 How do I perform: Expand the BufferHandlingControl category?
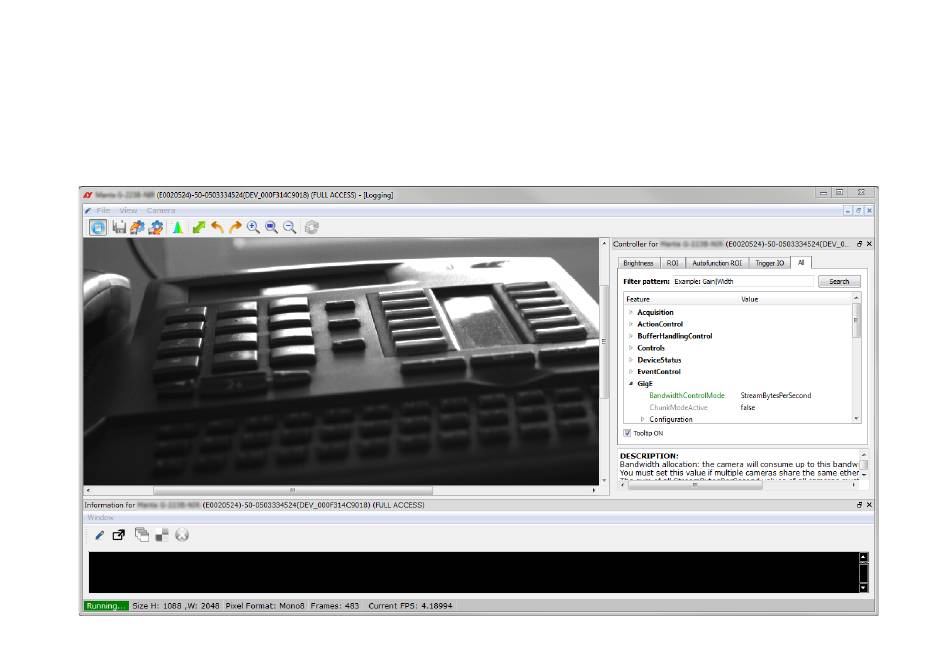click(631, 336)
